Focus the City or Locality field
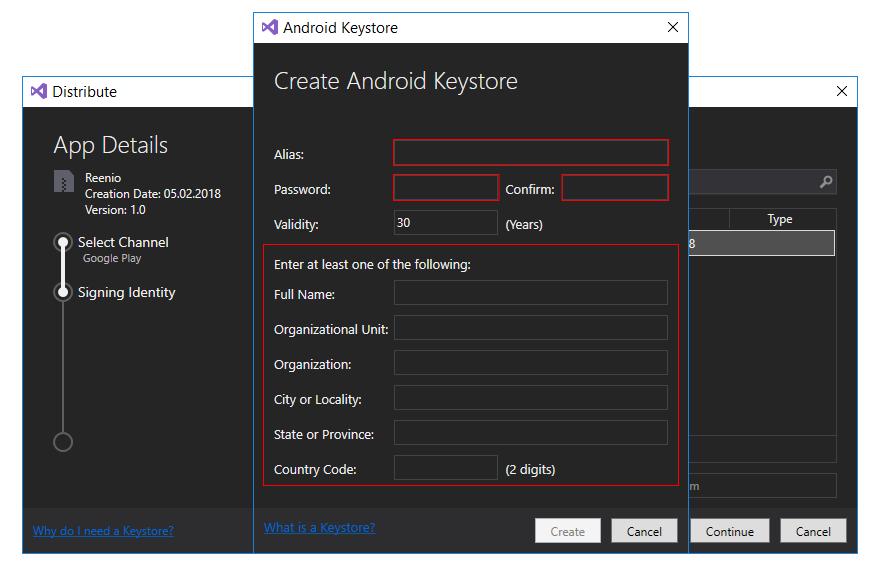Image resolution: width=869 pixels, height=565 pixels. [x=531, y=398]
